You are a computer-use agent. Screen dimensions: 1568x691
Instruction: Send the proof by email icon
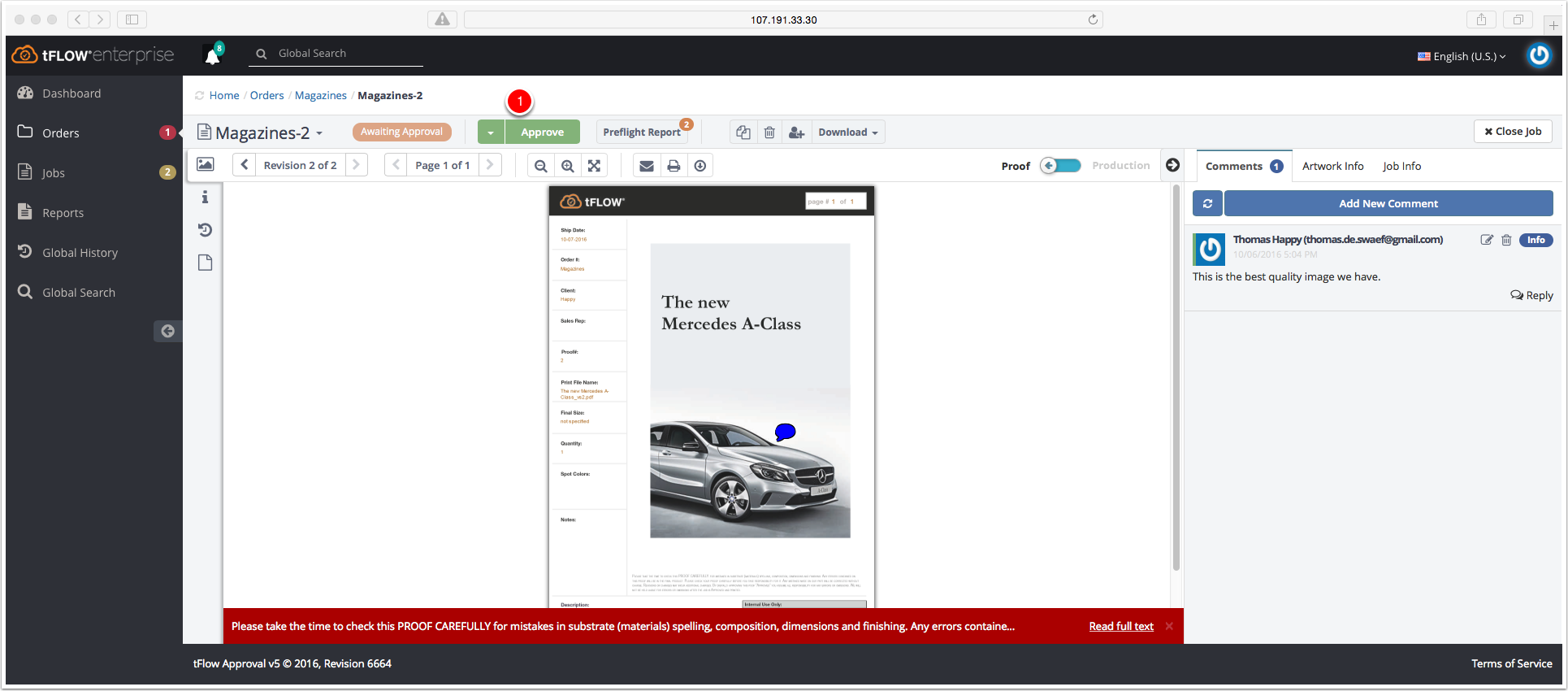tap(647, 166)
